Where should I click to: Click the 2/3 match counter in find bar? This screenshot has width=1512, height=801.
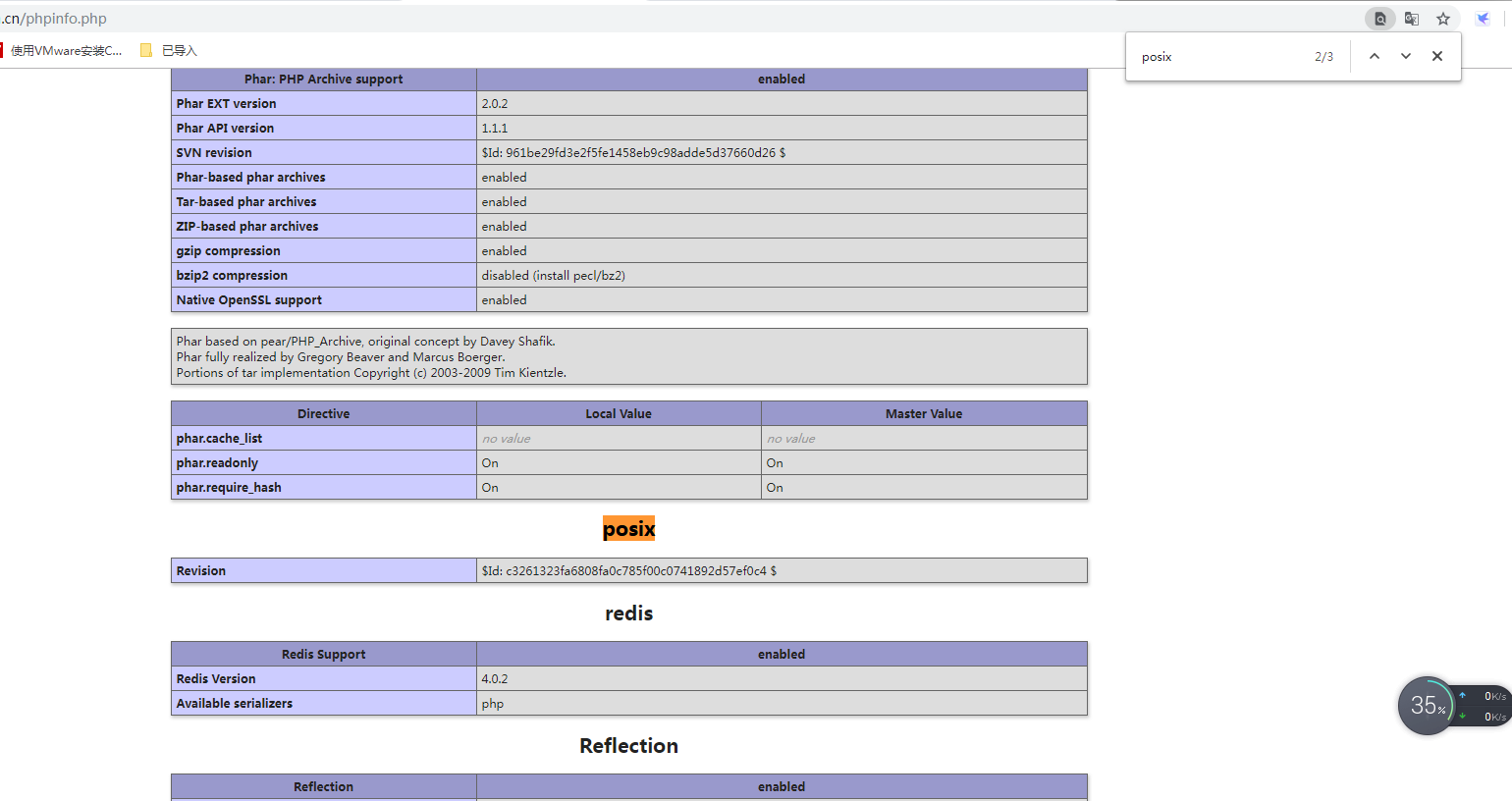(1324, 57)
